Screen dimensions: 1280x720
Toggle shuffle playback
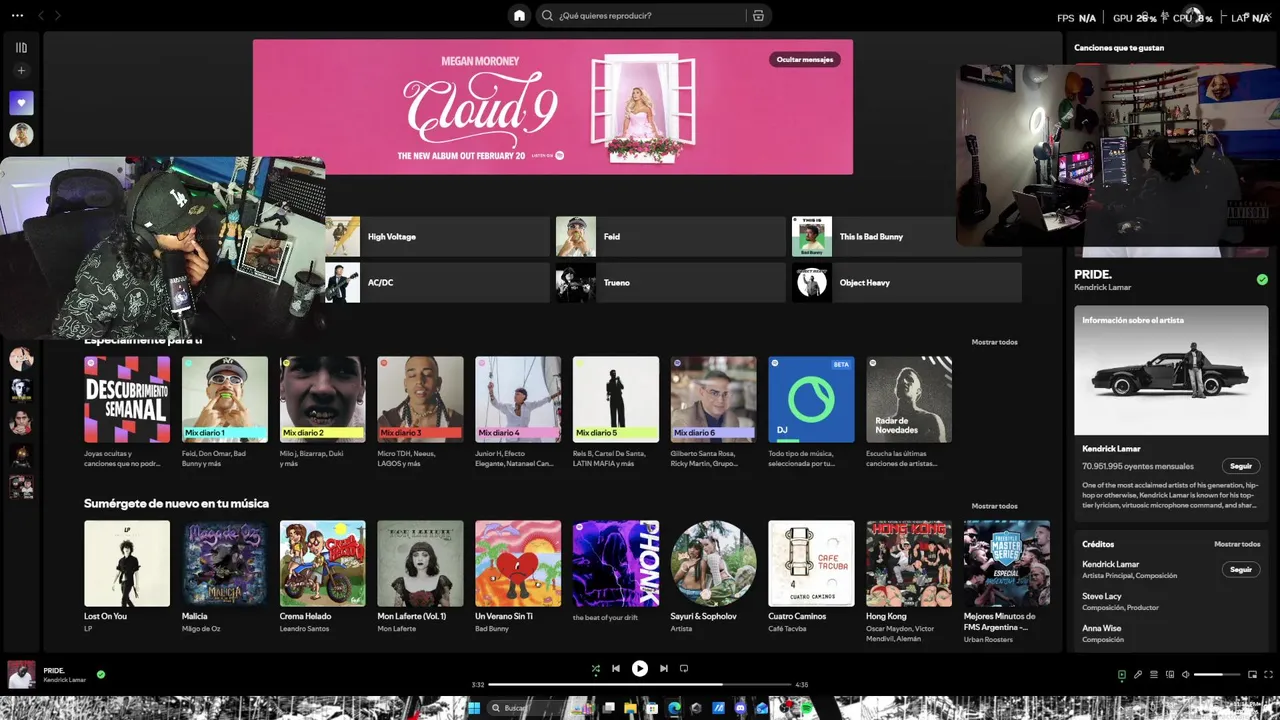point(596,668)
